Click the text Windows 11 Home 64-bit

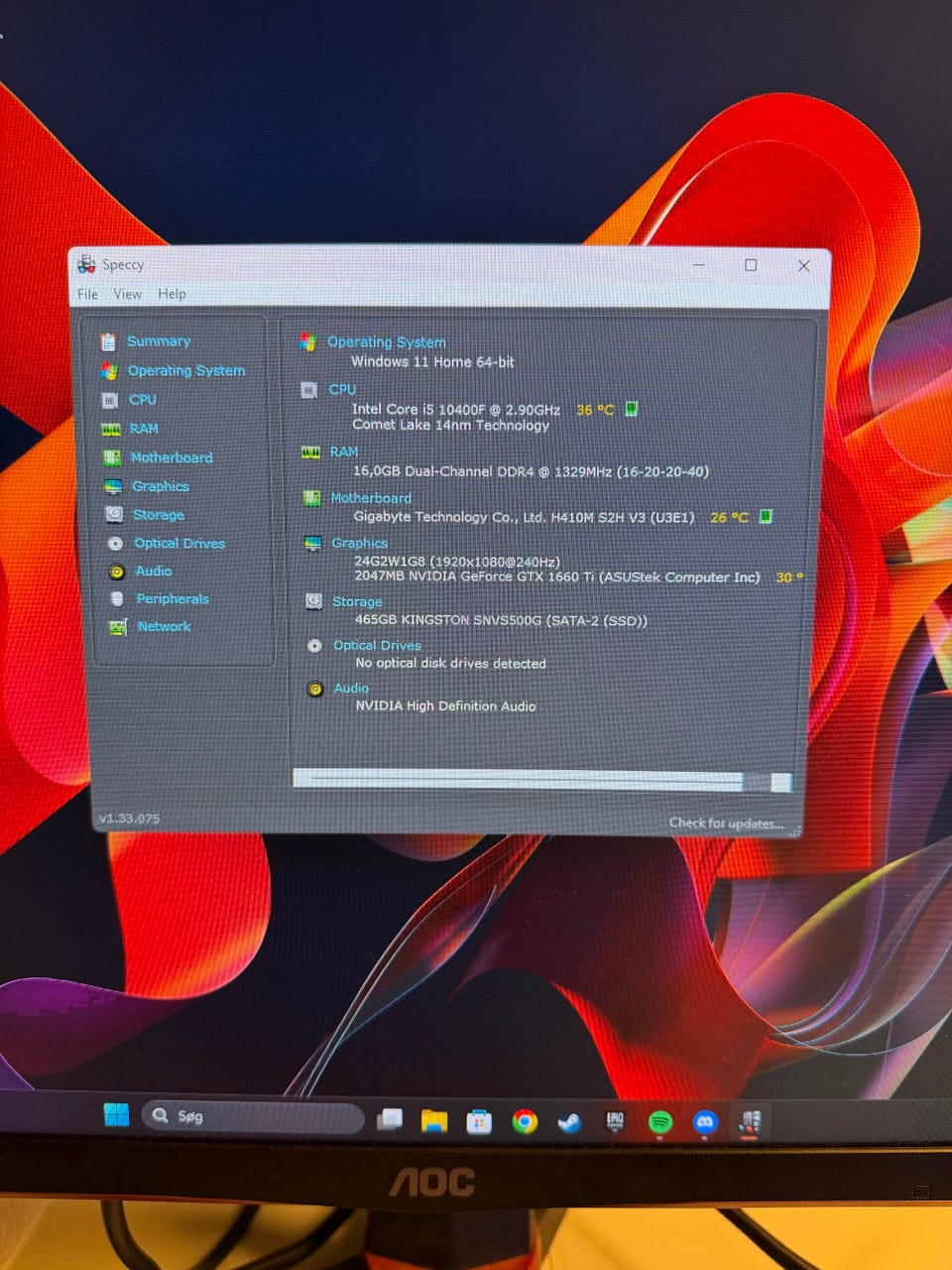click(x=432, y=362)
